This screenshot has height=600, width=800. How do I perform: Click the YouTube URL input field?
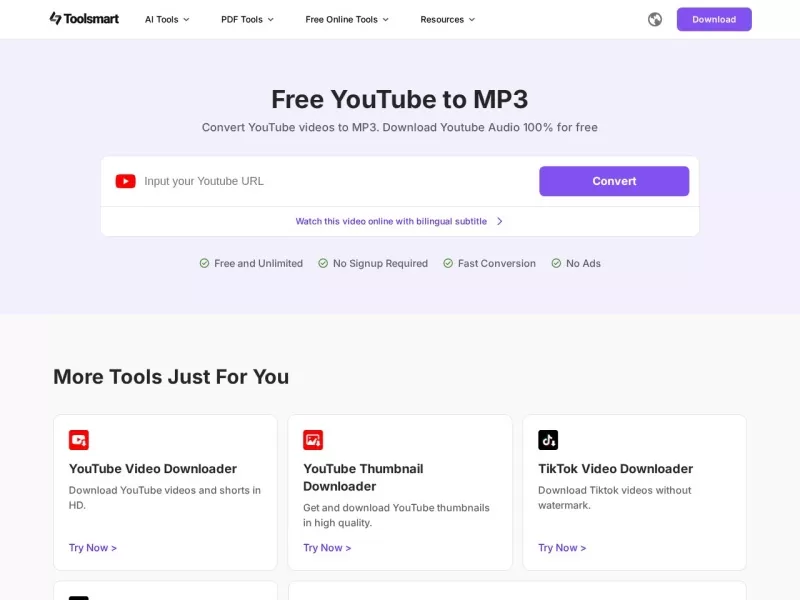point(320,181)
